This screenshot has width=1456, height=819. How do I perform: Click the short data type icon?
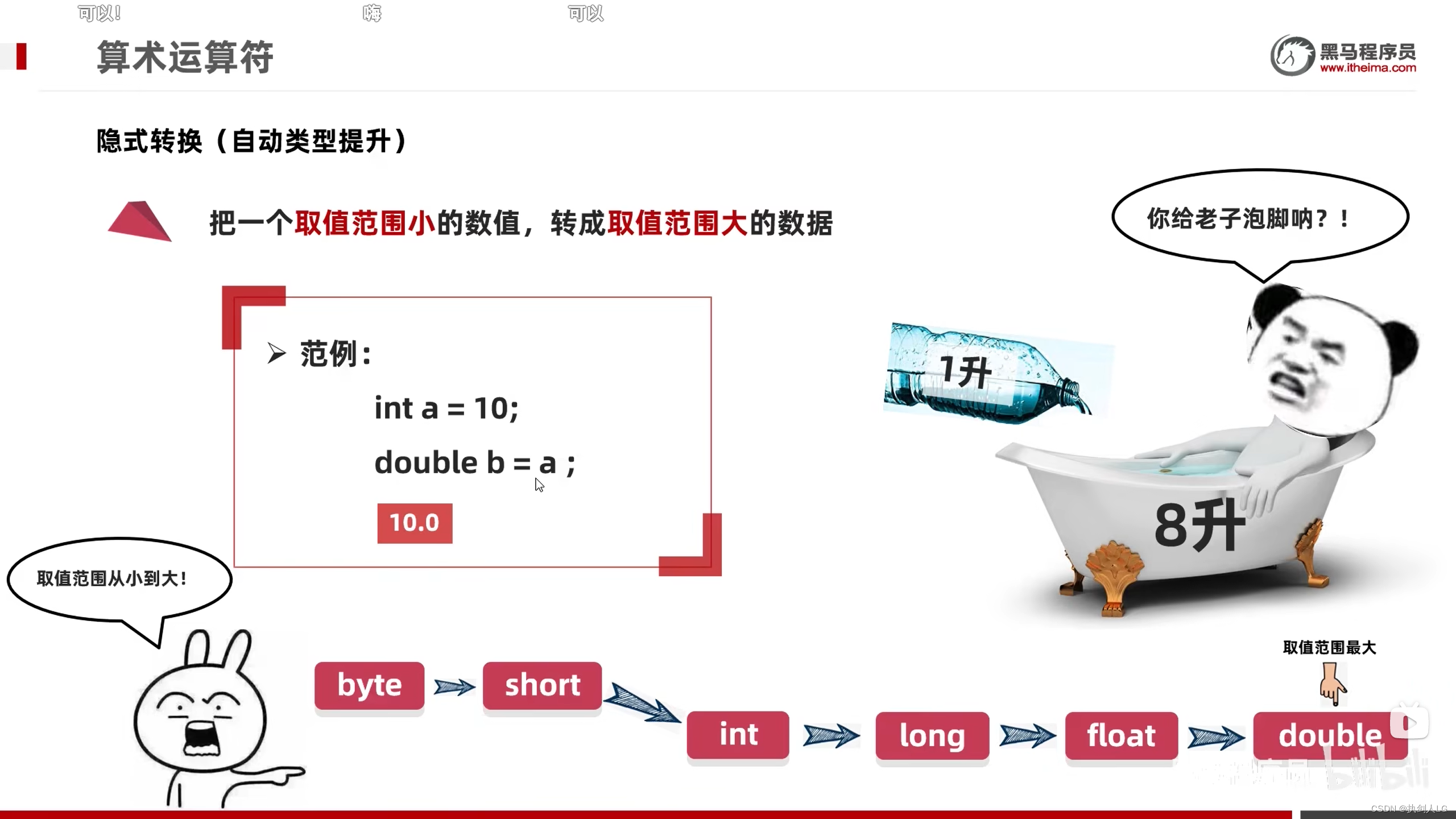point(541,685)
